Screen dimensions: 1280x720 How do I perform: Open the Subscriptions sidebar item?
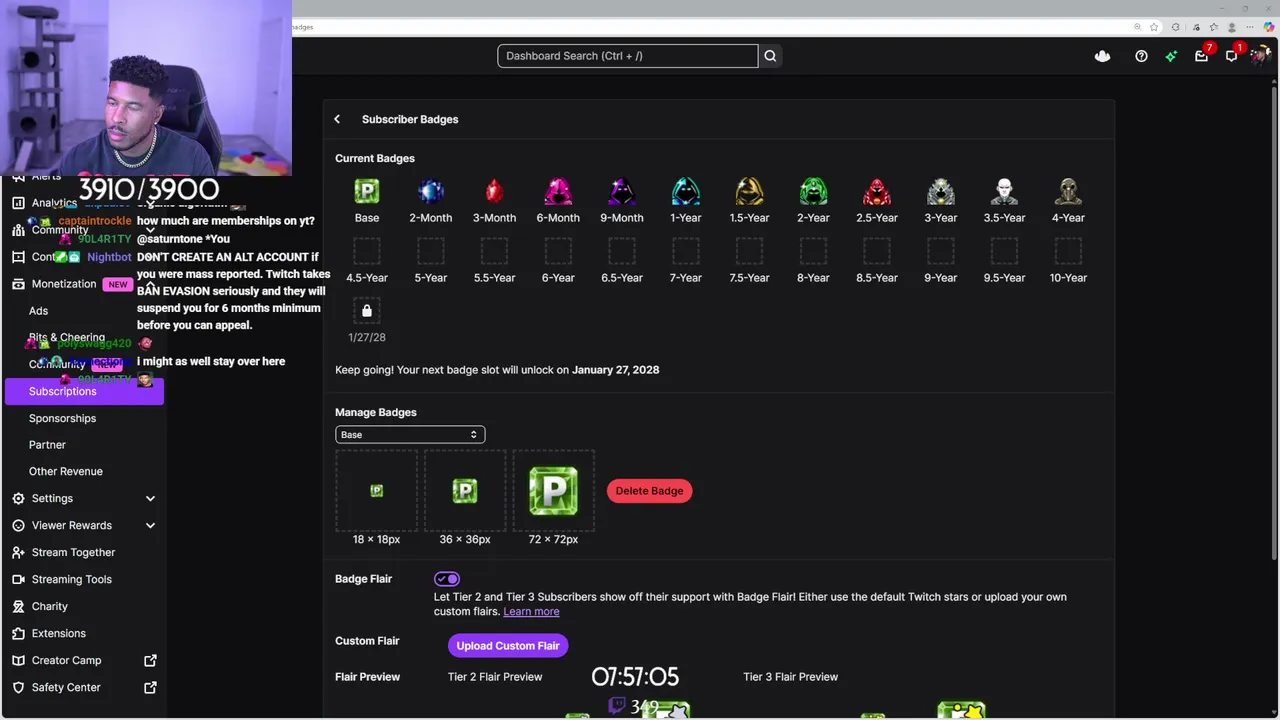coord(84,391)
